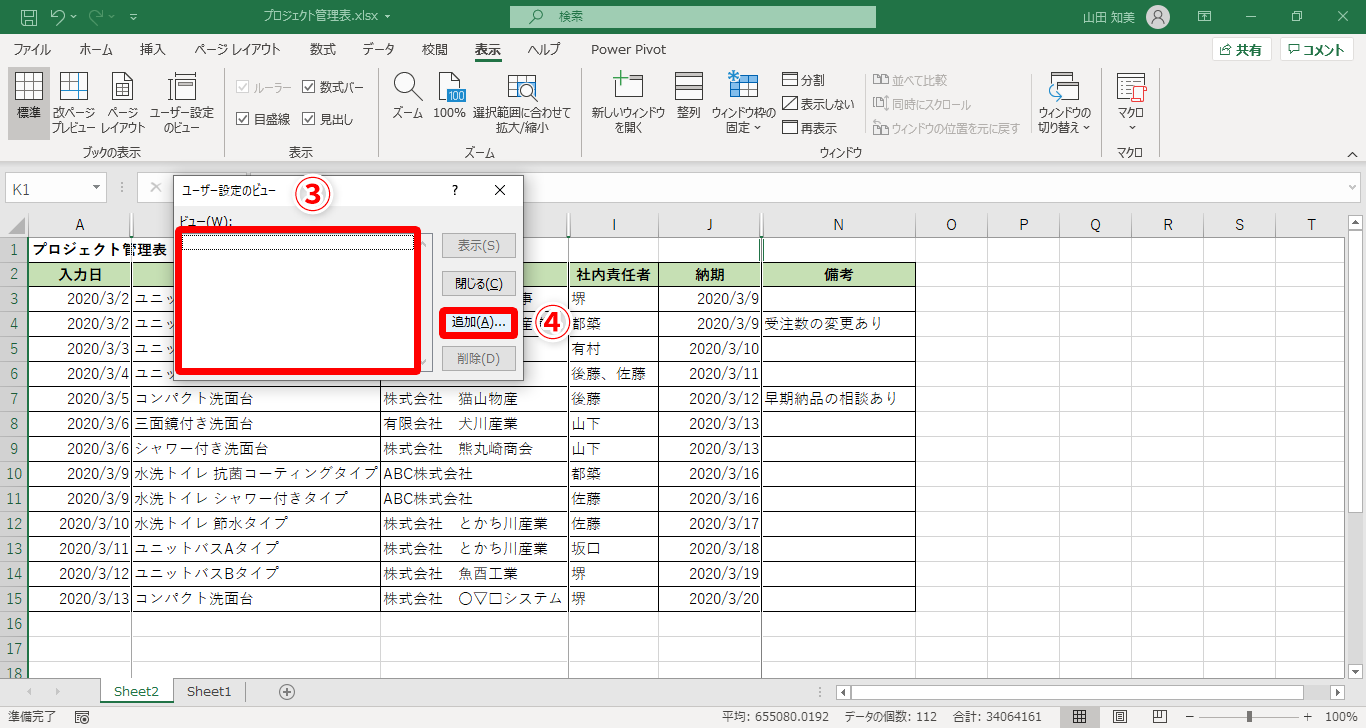
Task: Open the Ribbon Display Options icon
Action: point(1204,17)
